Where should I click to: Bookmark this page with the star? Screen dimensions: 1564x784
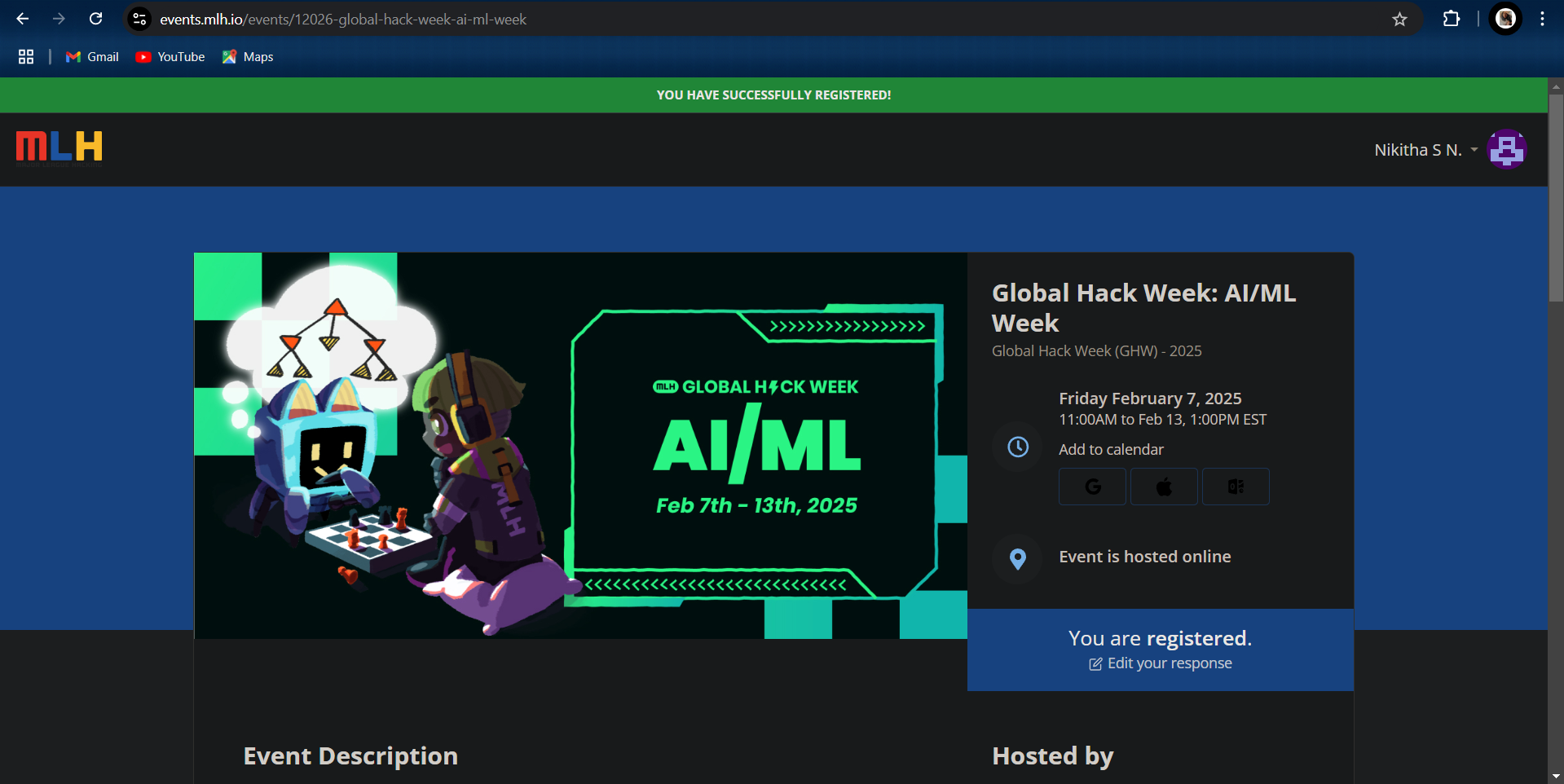[1400, 19]
